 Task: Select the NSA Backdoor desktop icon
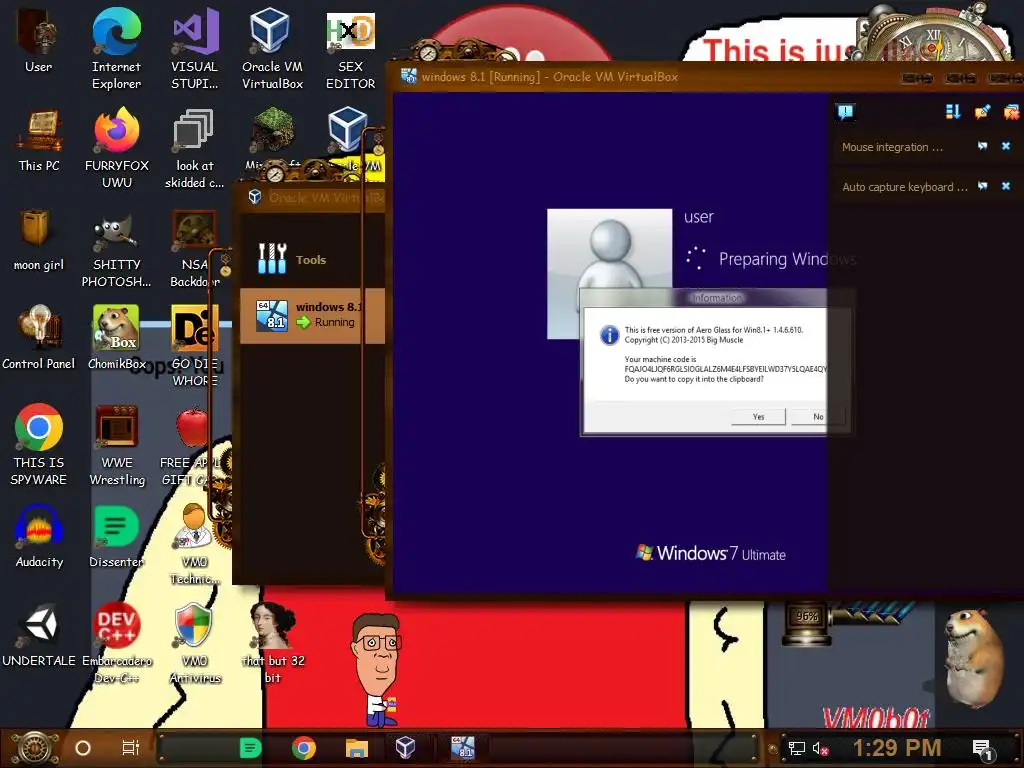coord(193,248)
